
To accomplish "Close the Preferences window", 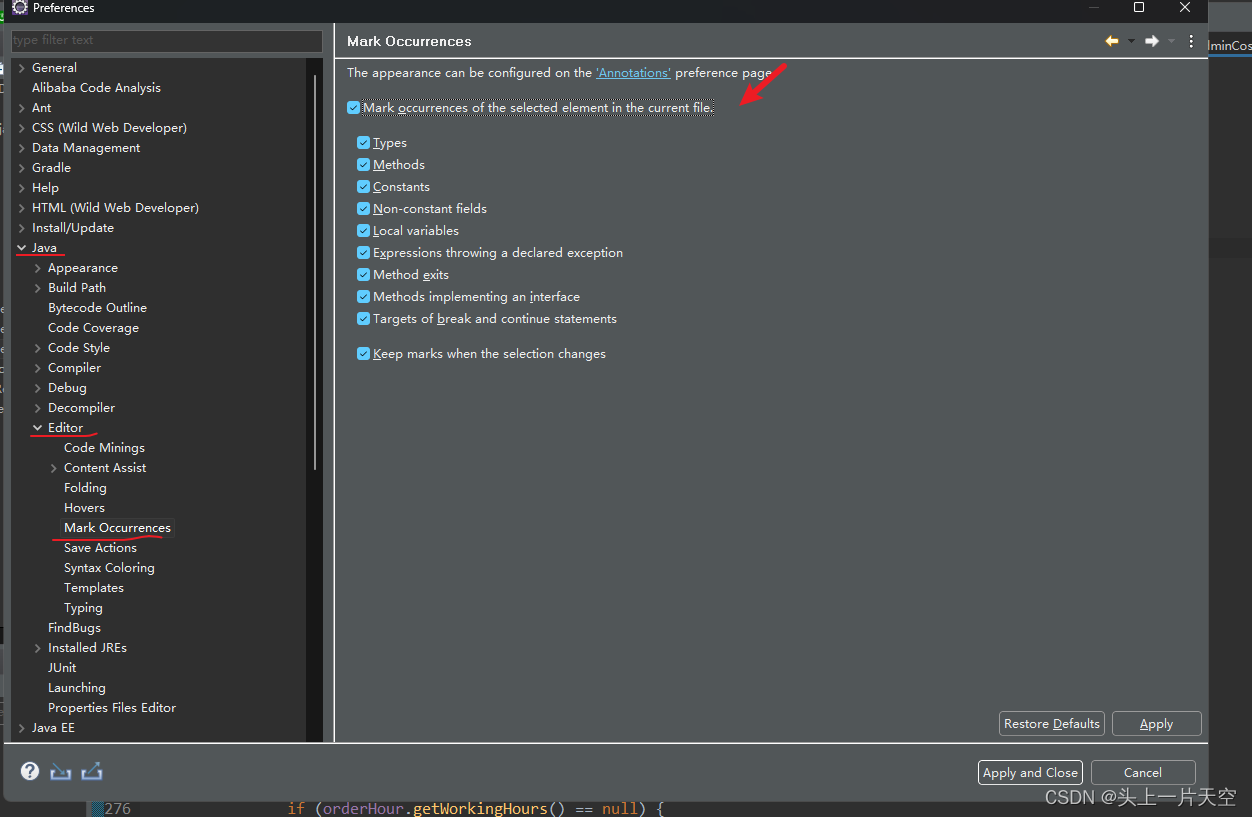I will point(1185,8).
